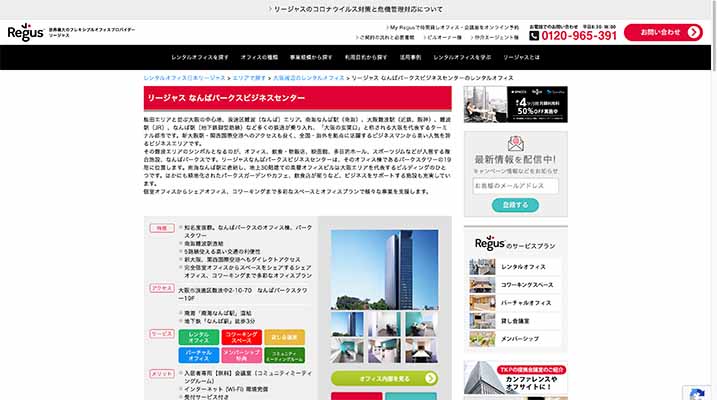Click the green オフィス内部を見る button
Image resolution: width=717 pixels, height=400 pixels.
[385, 379]
